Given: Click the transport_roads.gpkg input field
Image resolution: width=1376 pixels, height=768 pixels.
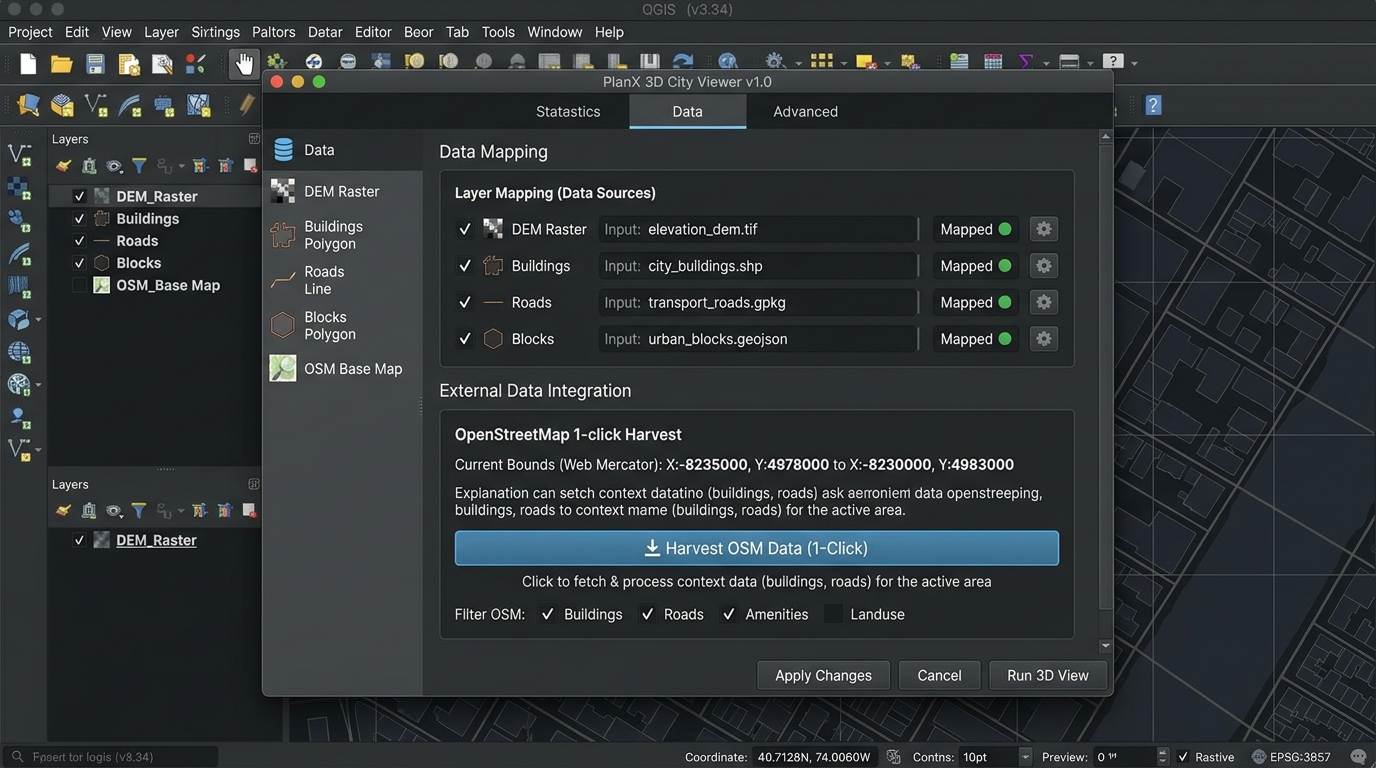Looking at the screenshot, I should pos(757,302).
